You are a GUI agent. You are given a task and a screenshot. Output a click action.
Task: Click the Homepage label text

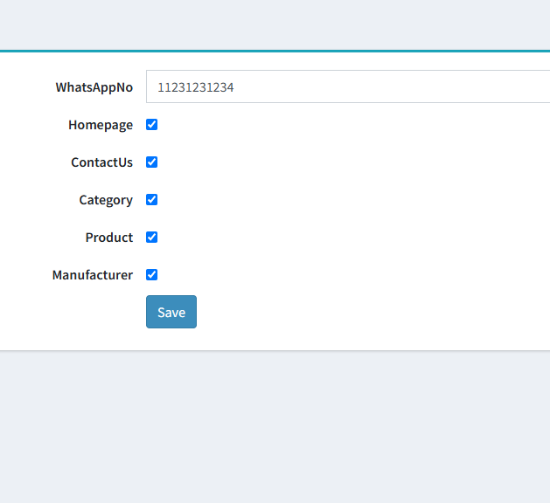pos(101,125)
